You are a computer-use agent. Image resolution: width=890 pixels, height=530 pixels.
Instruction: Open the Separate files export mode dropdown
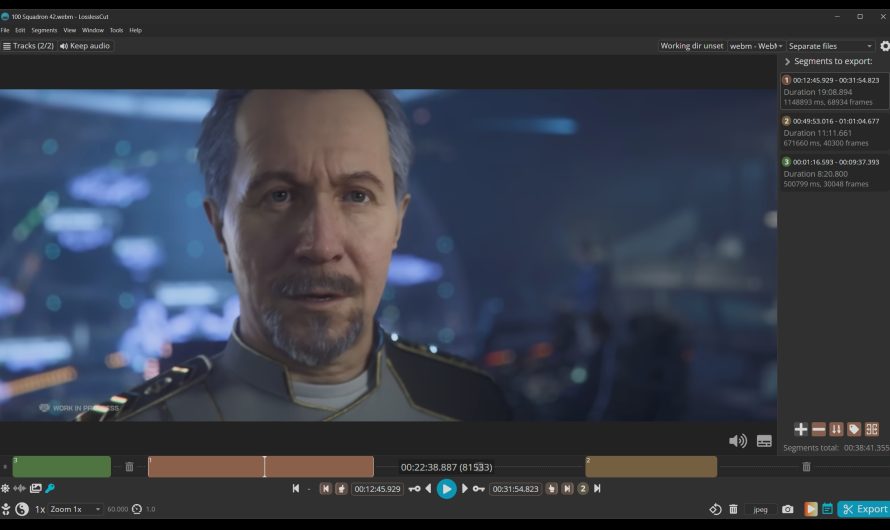click(x=830, y=46)
